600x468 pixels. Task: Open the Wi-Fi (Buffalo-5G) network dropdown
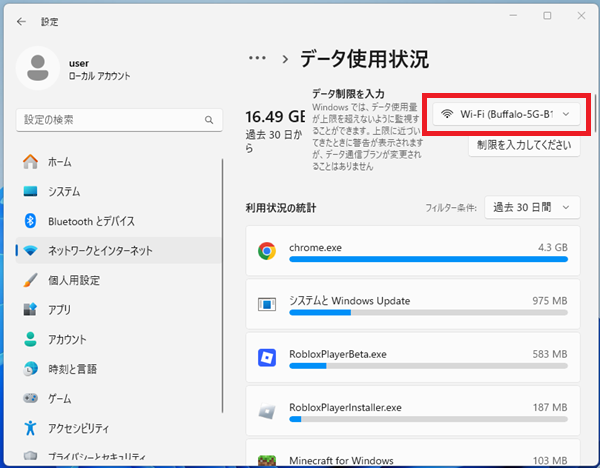tap(506, 114)
